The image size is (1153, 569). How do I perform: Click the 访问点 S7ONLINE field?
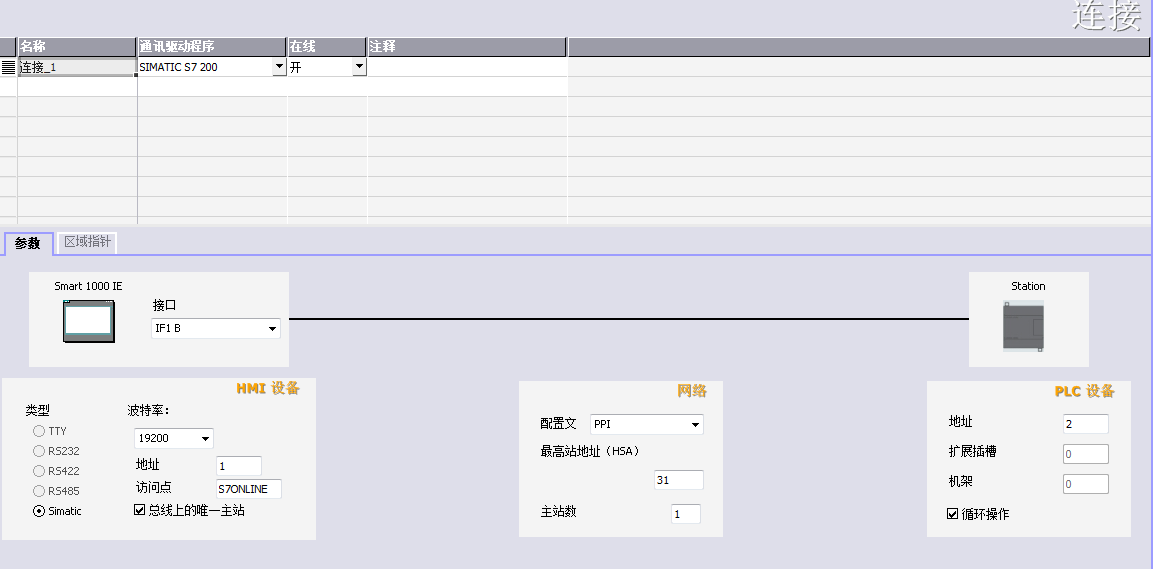point(249,489)
